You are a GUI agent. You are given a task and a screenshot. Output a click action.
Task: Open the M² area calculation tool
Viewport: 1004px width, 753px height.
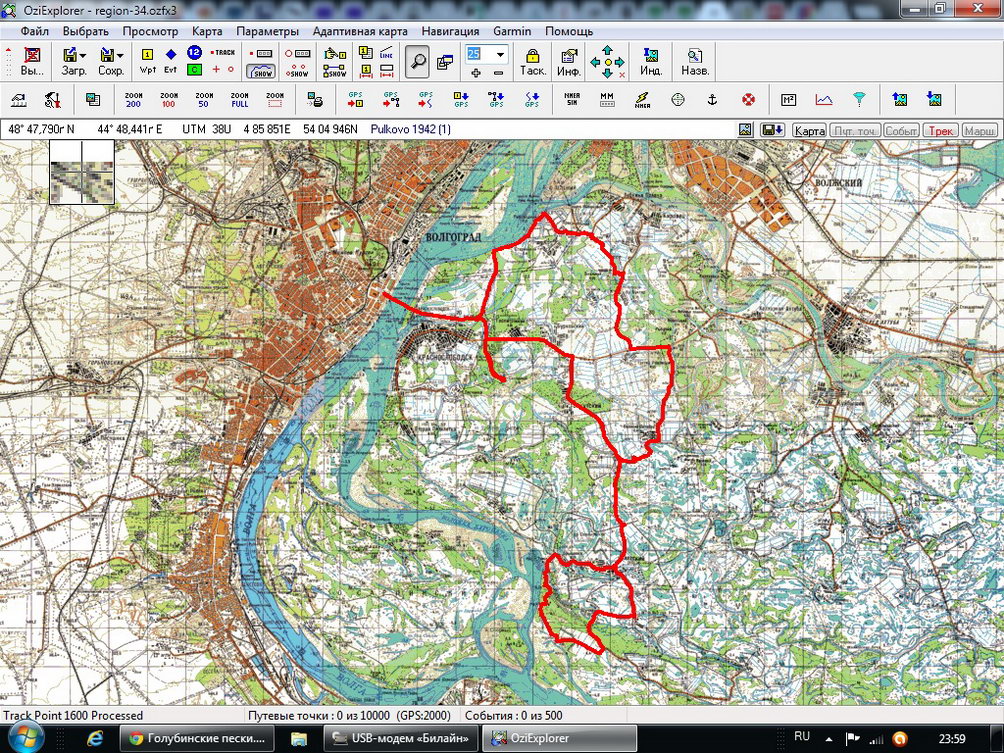click(788, 99)
